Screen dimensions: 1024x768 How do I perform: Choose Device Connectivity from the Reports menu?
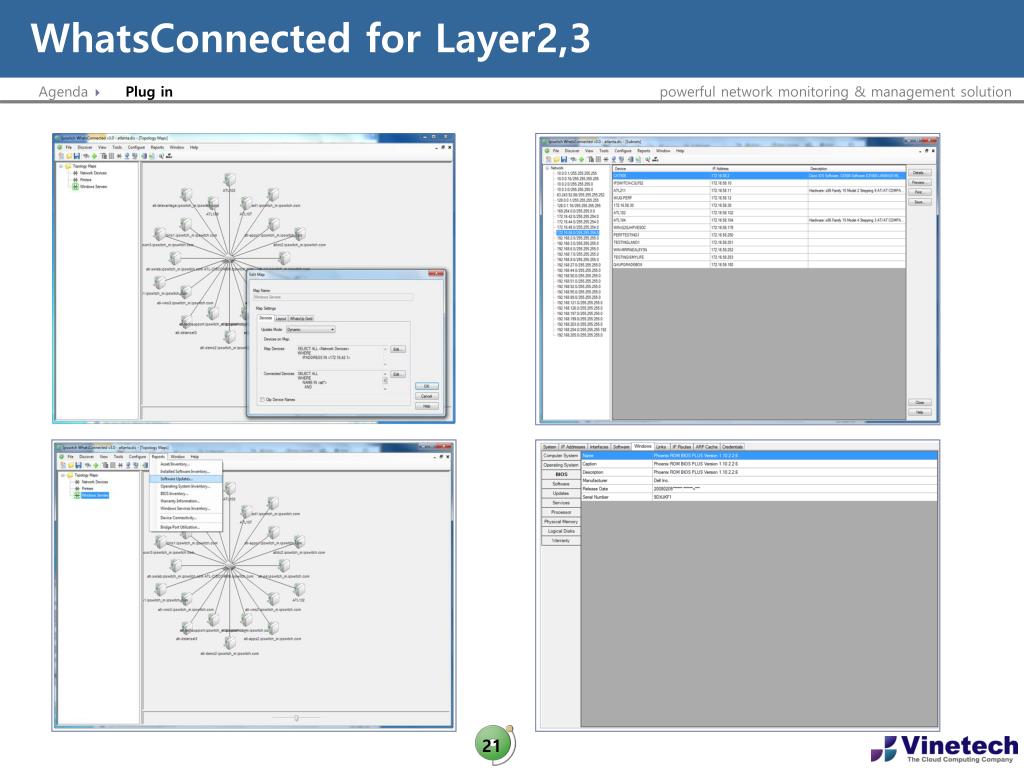click(x=178, y=518)
